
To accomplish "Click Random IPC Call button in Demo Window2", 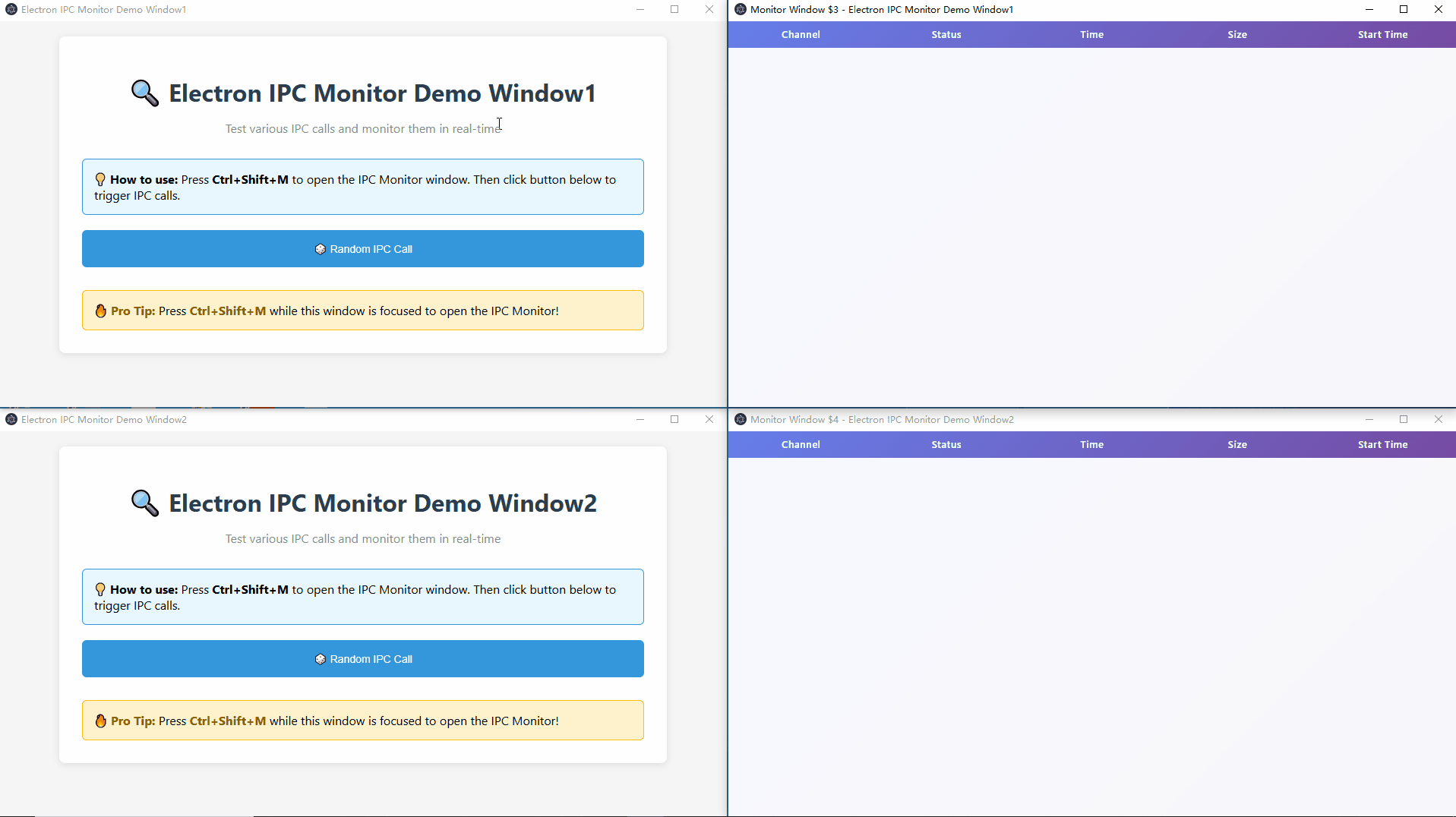I will click(x=363, y=659).
